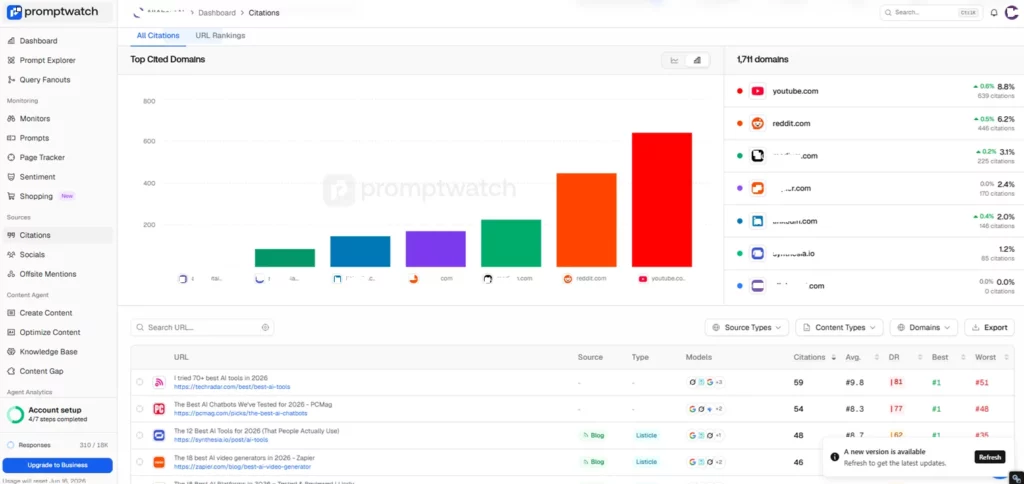1024x484 pixels.
Task: Open the Sentiment section
Action: click(x=37, y=177)
